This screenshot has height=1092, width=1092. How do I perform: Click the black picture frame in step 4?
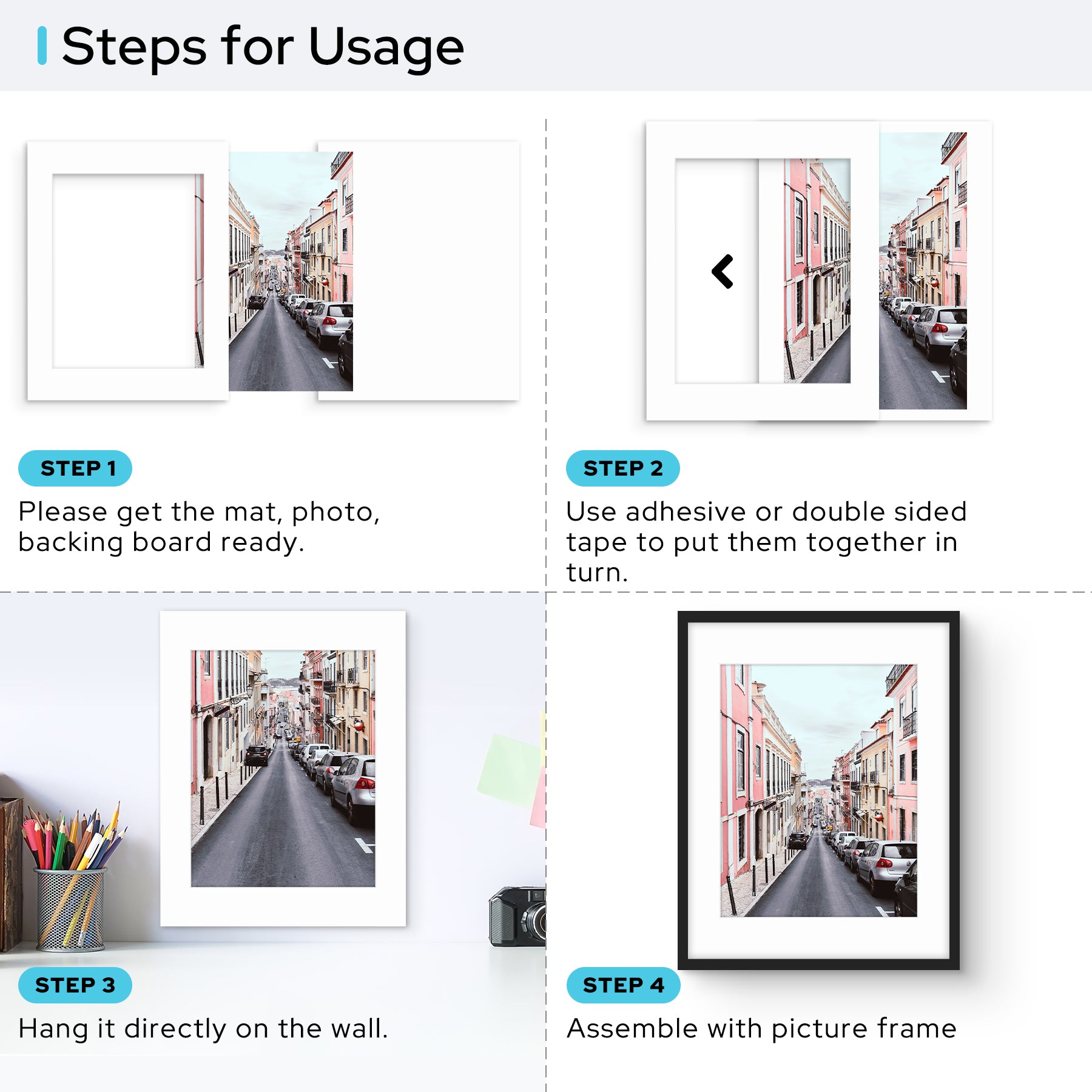pyautogui.click(x=818, y=790)
